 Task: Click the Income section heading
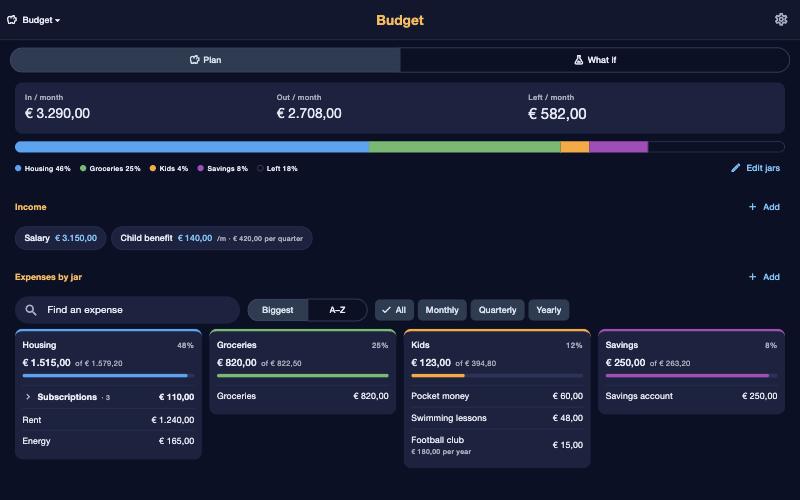coord(31,207)
